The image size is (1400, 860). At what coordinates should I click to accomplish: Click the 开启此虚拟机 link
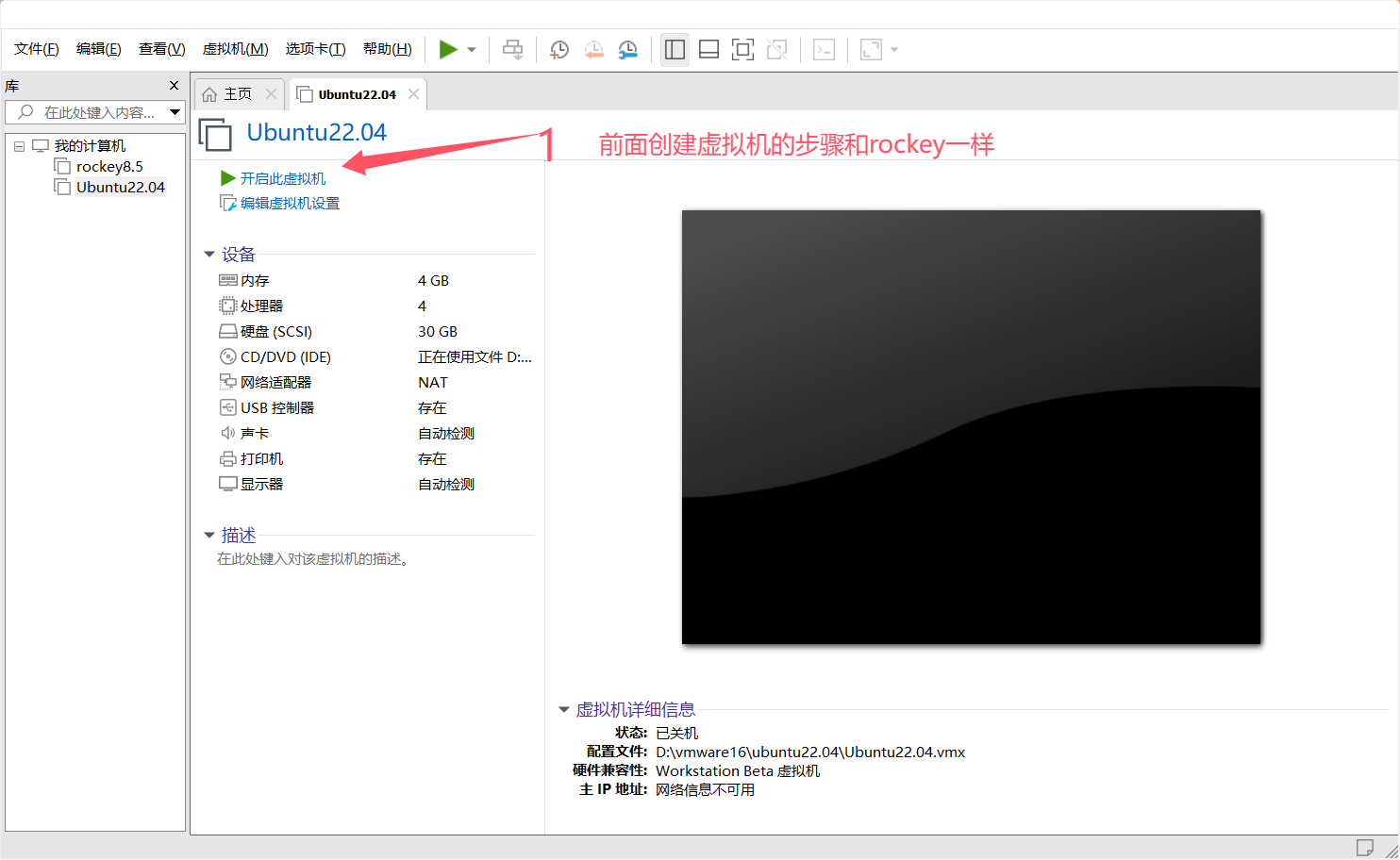(x=282, y=178)
